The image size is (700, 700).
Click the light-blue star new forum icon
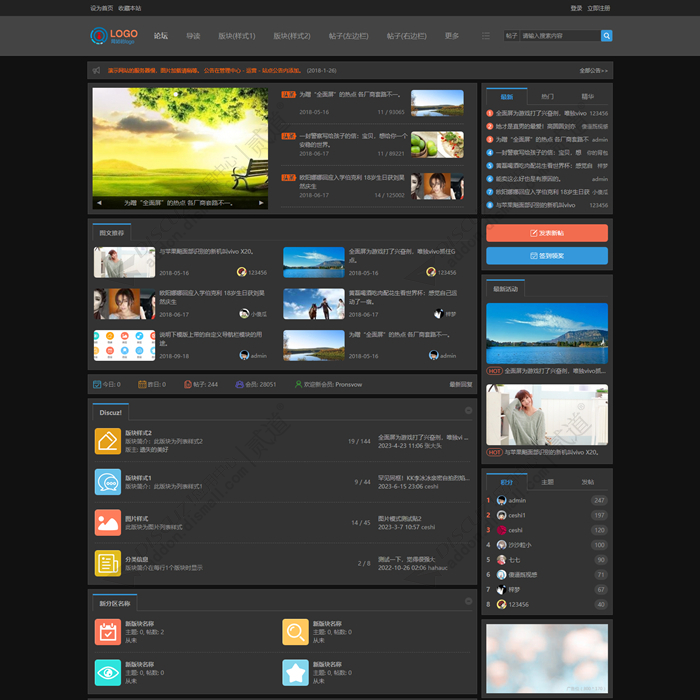tap(295, 672)
